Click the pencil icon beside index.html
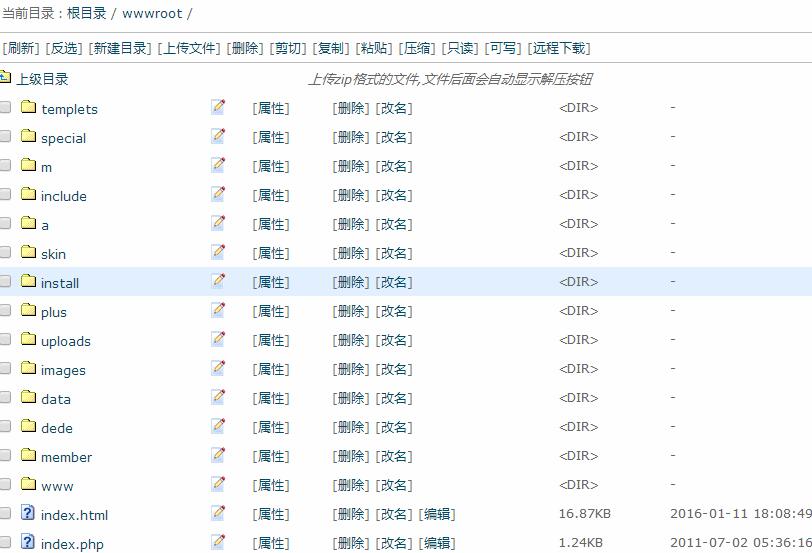Image resolution: width=812 pixels, height=553 pixels. [218, 513]
